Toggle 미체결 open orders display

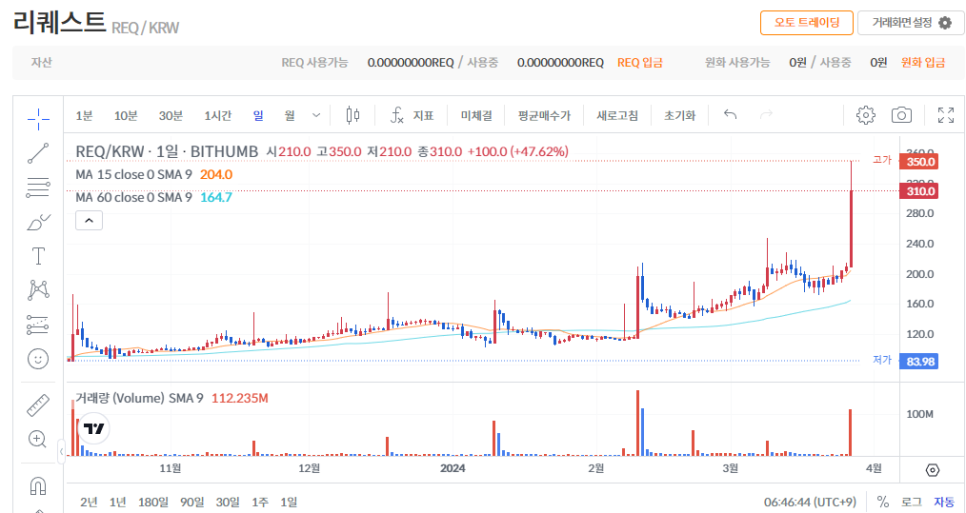pyautogui.click(x=477, y=116)
